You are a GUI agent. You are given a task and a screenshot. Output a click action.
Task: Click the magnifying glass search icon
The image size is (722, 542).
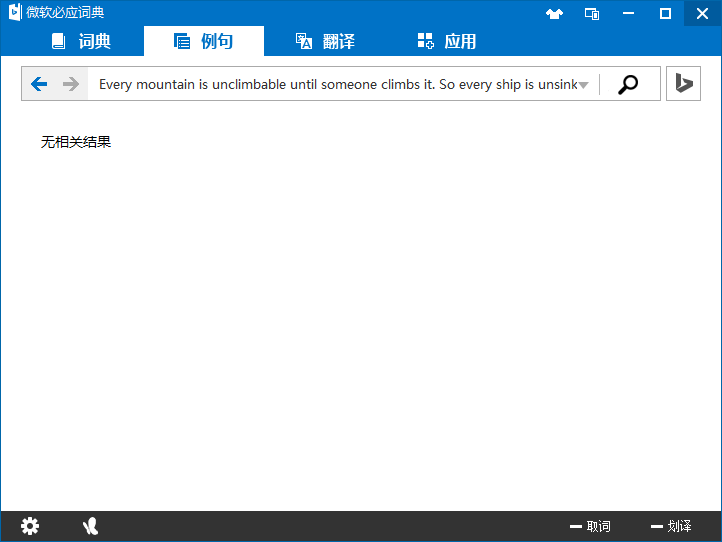(628, 84)
